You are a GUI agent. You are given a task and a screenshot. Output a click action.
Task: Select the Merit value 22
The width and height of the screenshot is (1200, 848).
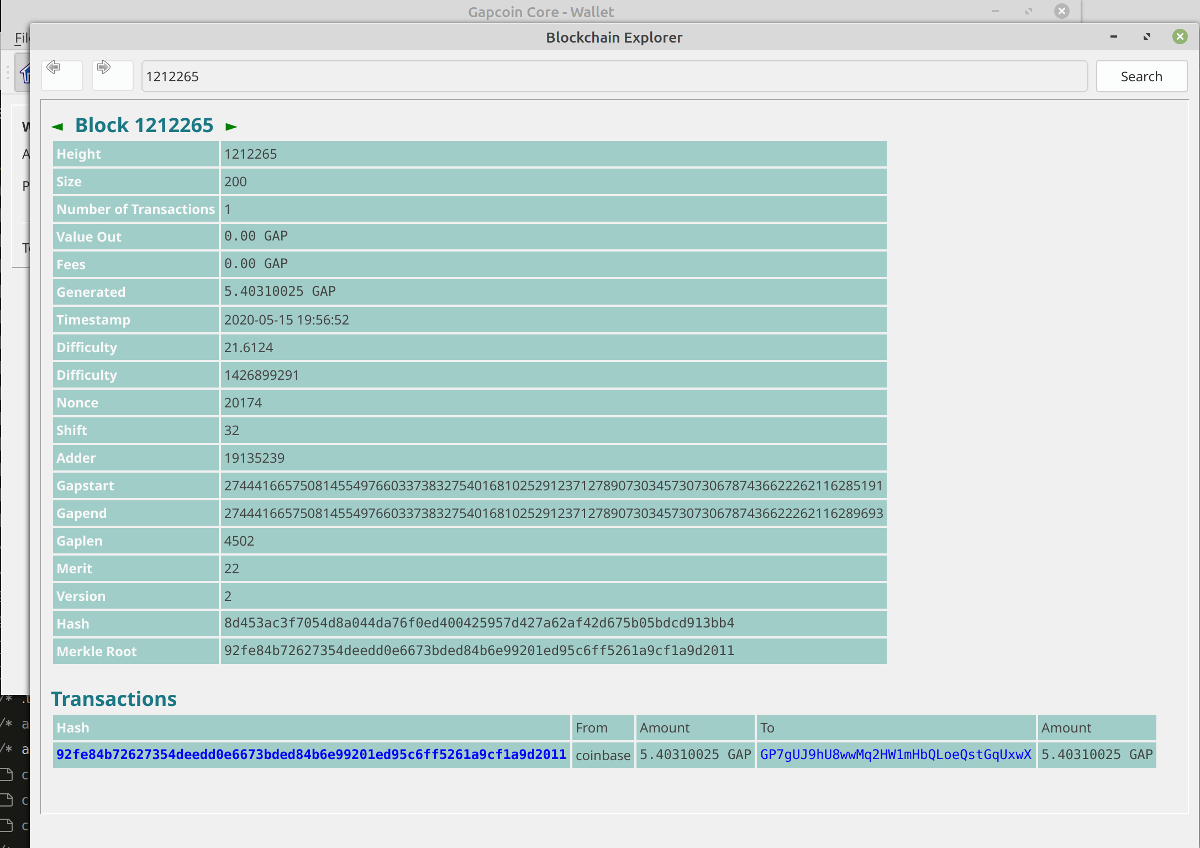[232, 569]
